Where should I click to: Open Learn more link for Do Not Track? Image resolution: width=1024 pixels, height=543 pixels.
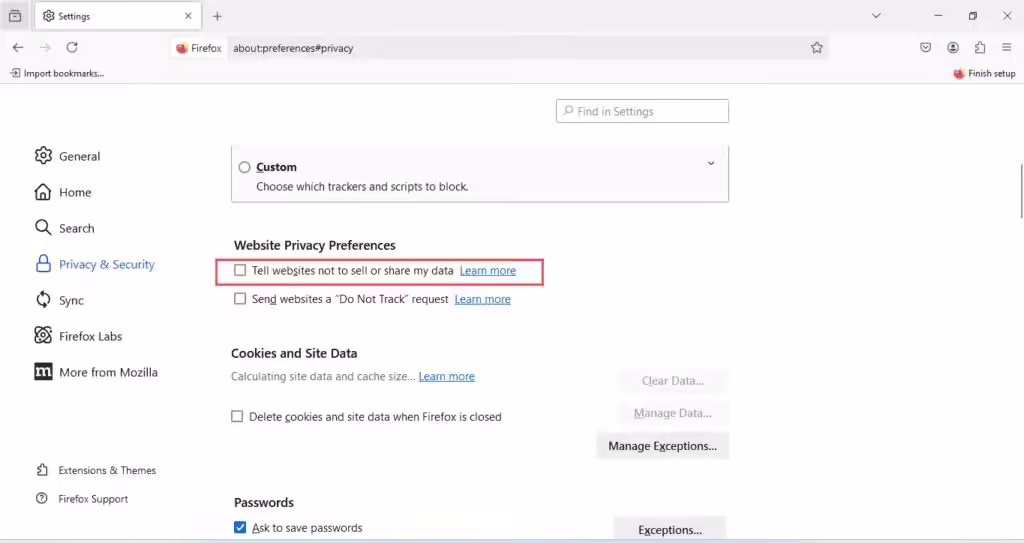[482, 299]
